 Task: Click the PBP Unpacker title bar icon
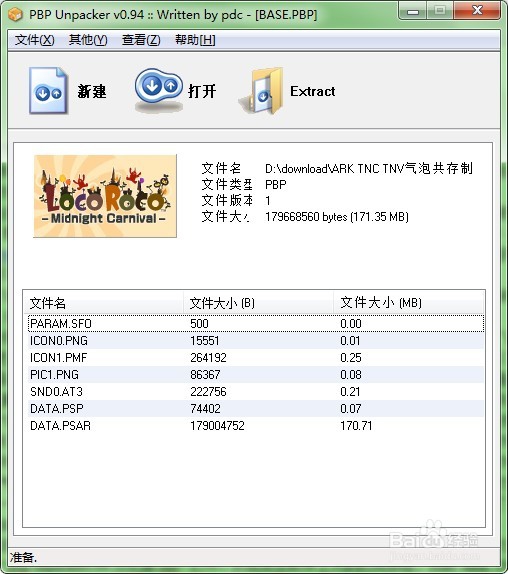coord(16,15)
